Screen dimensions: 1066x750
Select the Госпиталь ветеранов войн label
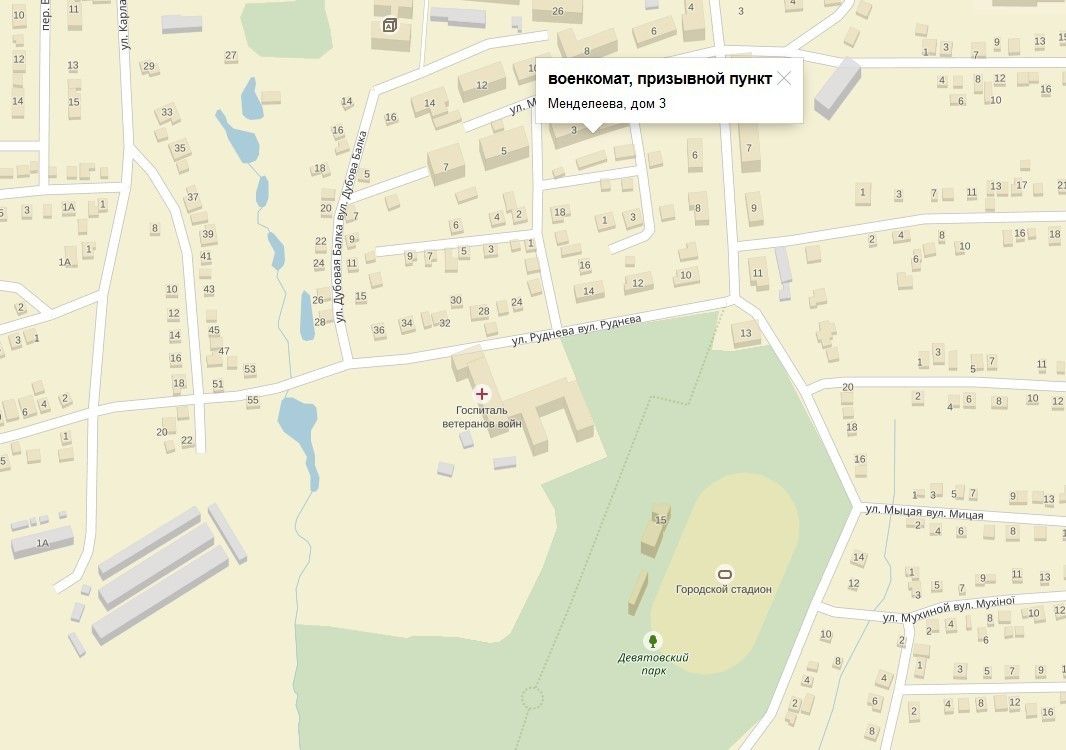[481, 417]
